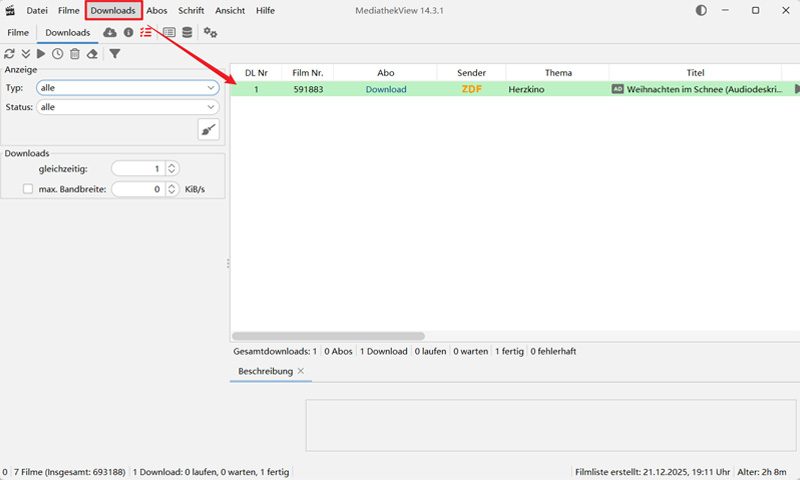Open the Abos menu
Screen dimensions: 800x480
click(157, 10)
